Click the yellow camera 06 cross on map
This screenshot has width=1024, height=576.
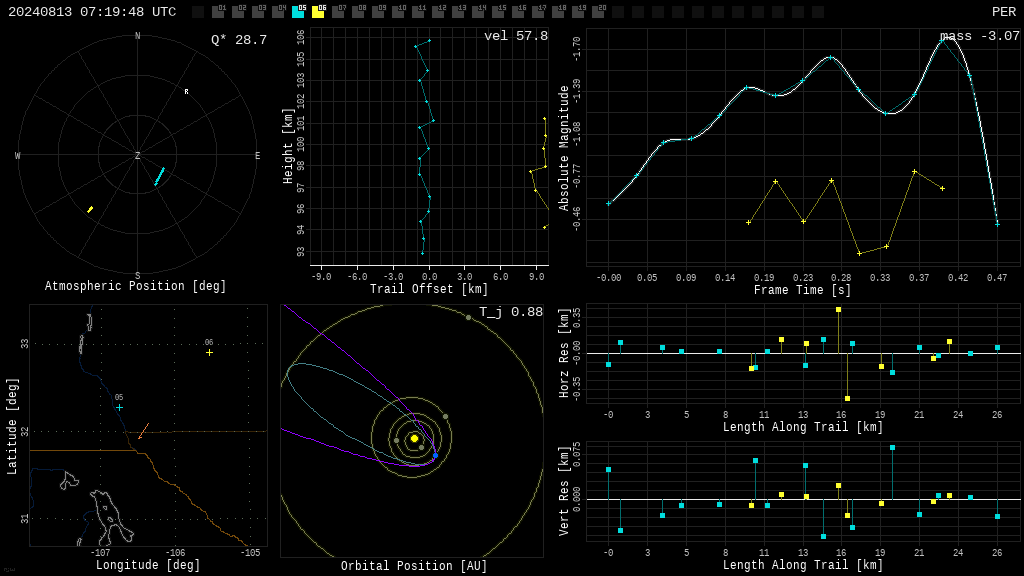(x=209, y=353)
